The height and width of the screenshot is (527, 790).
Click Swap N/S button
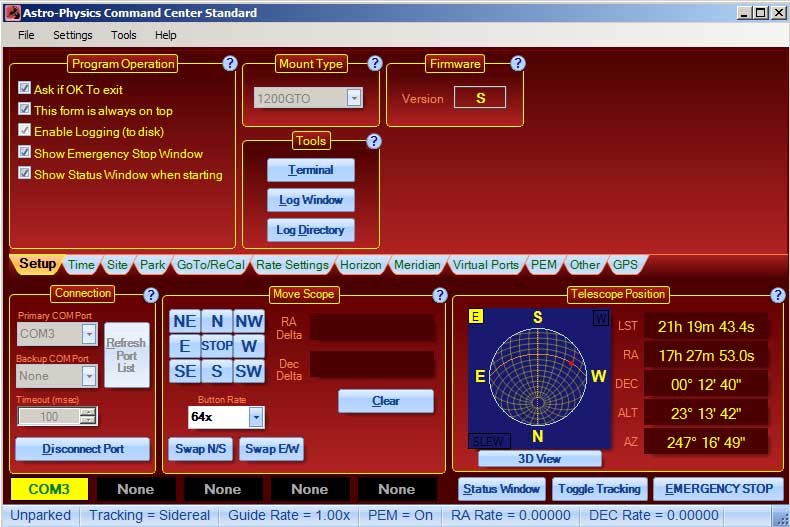(x=201, y=449)
